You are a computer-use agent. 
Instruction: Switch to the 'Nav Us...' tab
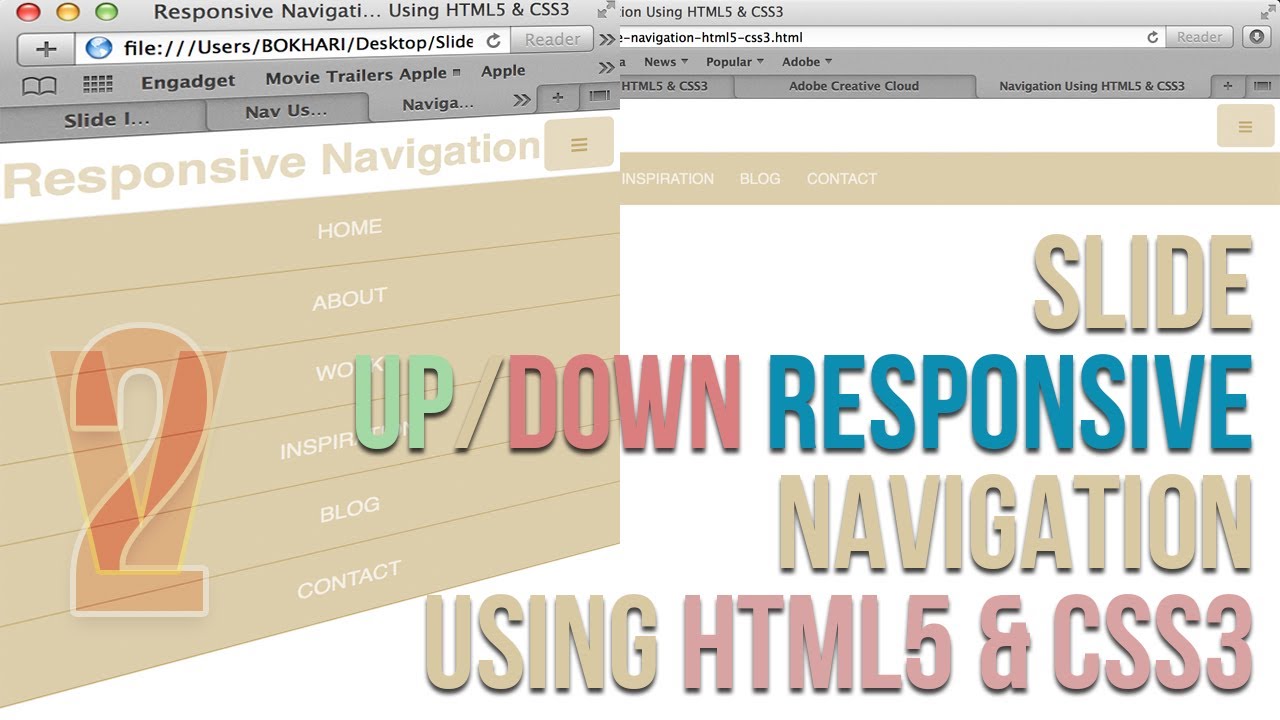pyautogui.click(x=287, y=109)
